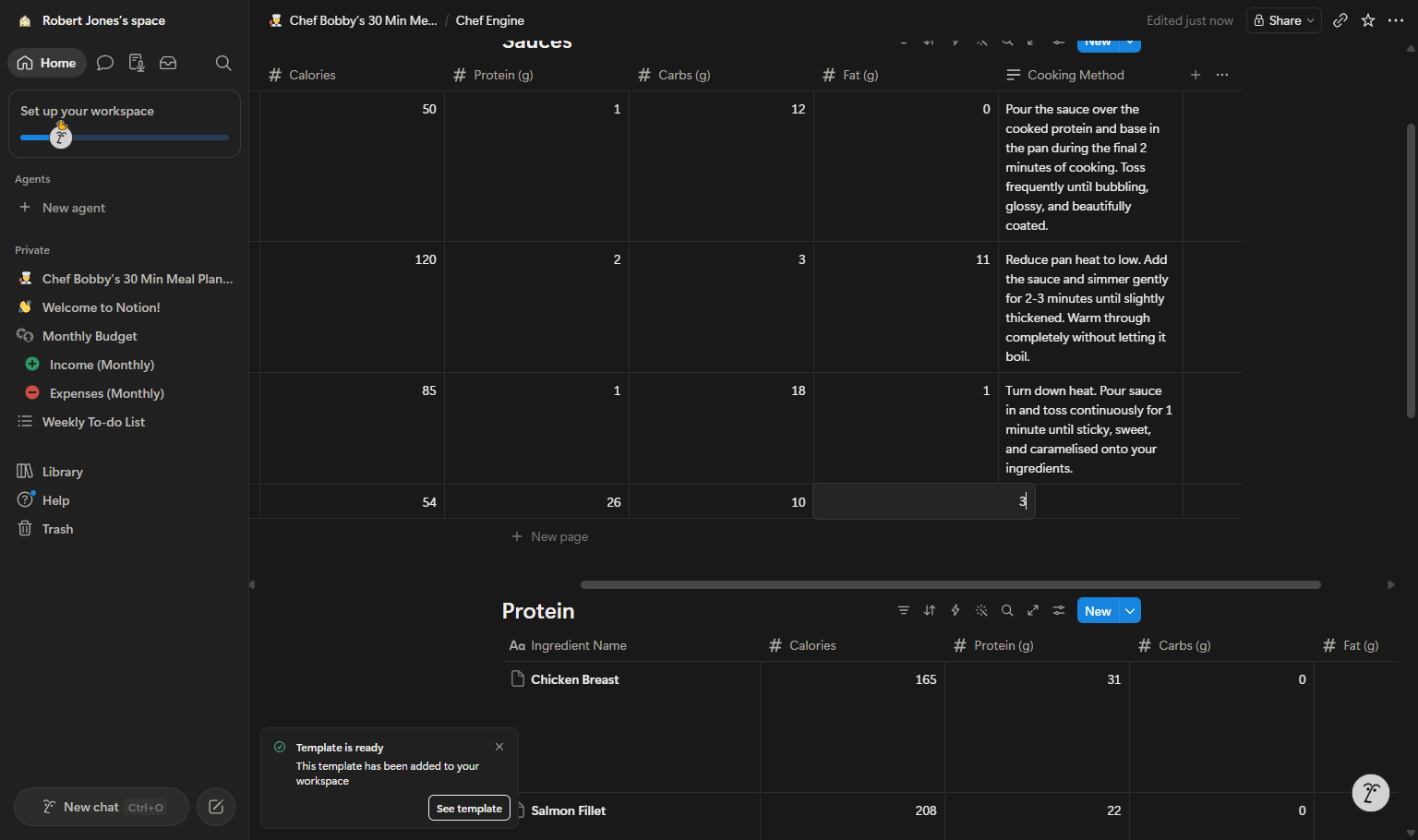Open Protein database in full page
The height and width of the screenshot is (840, 1418).
point(1033,610)
